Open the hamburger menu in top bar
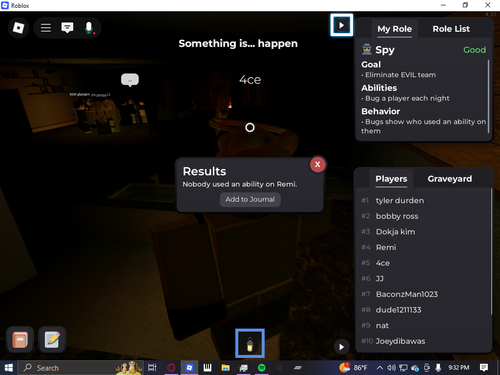Screen dimensions: 500x375 (46, 28)
